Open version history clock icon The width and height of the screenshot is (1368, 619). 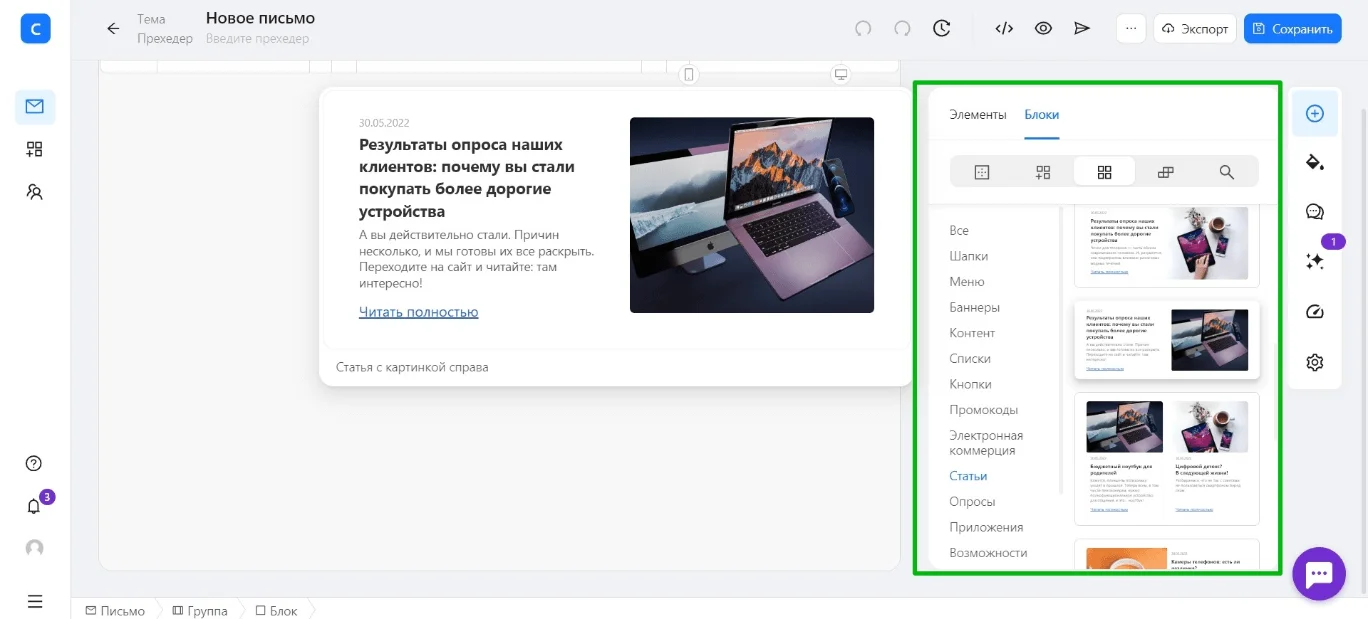coord(941,28)
